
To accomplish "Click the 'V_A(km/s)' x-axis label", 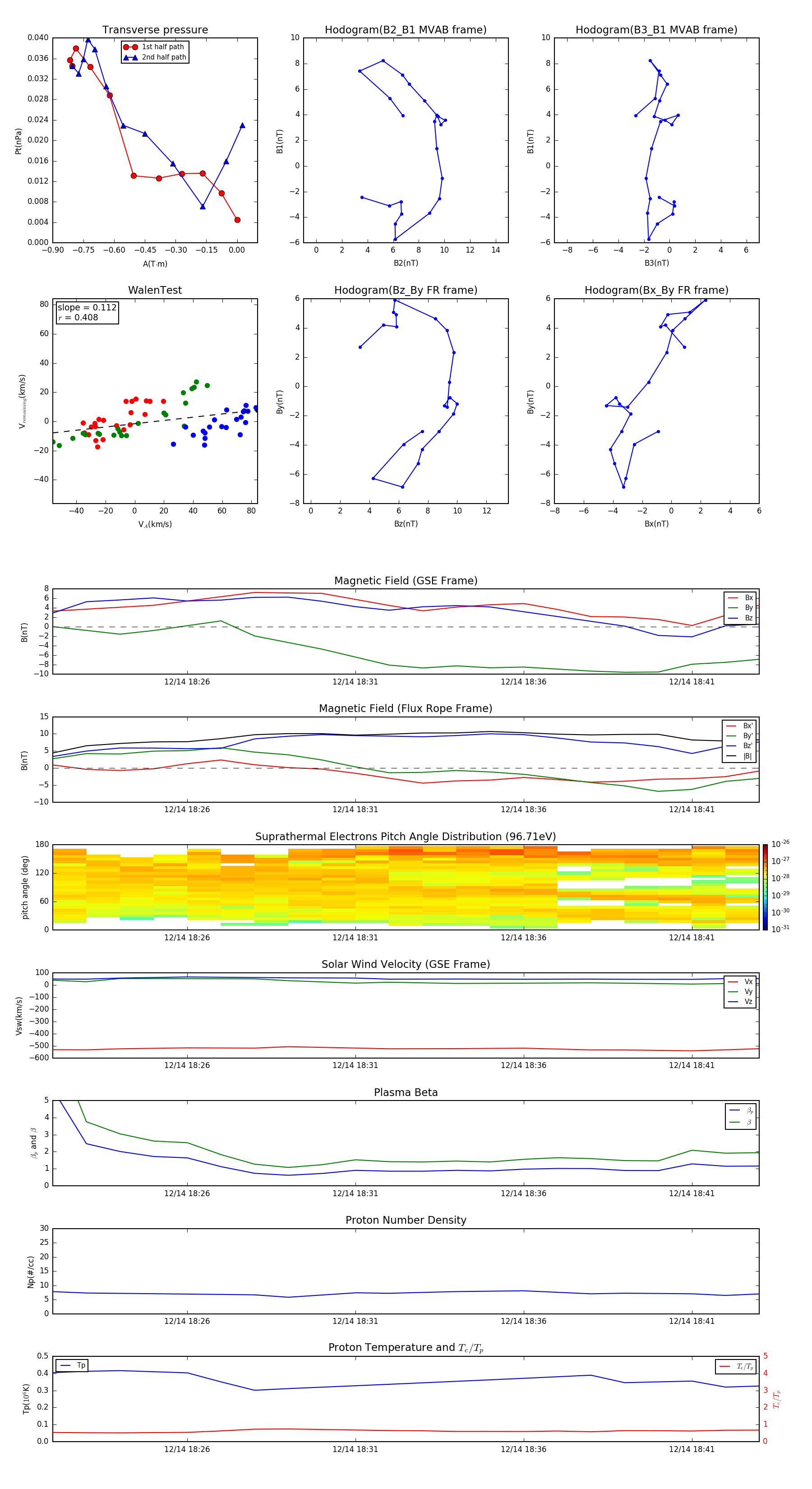I will pos(155,524).
